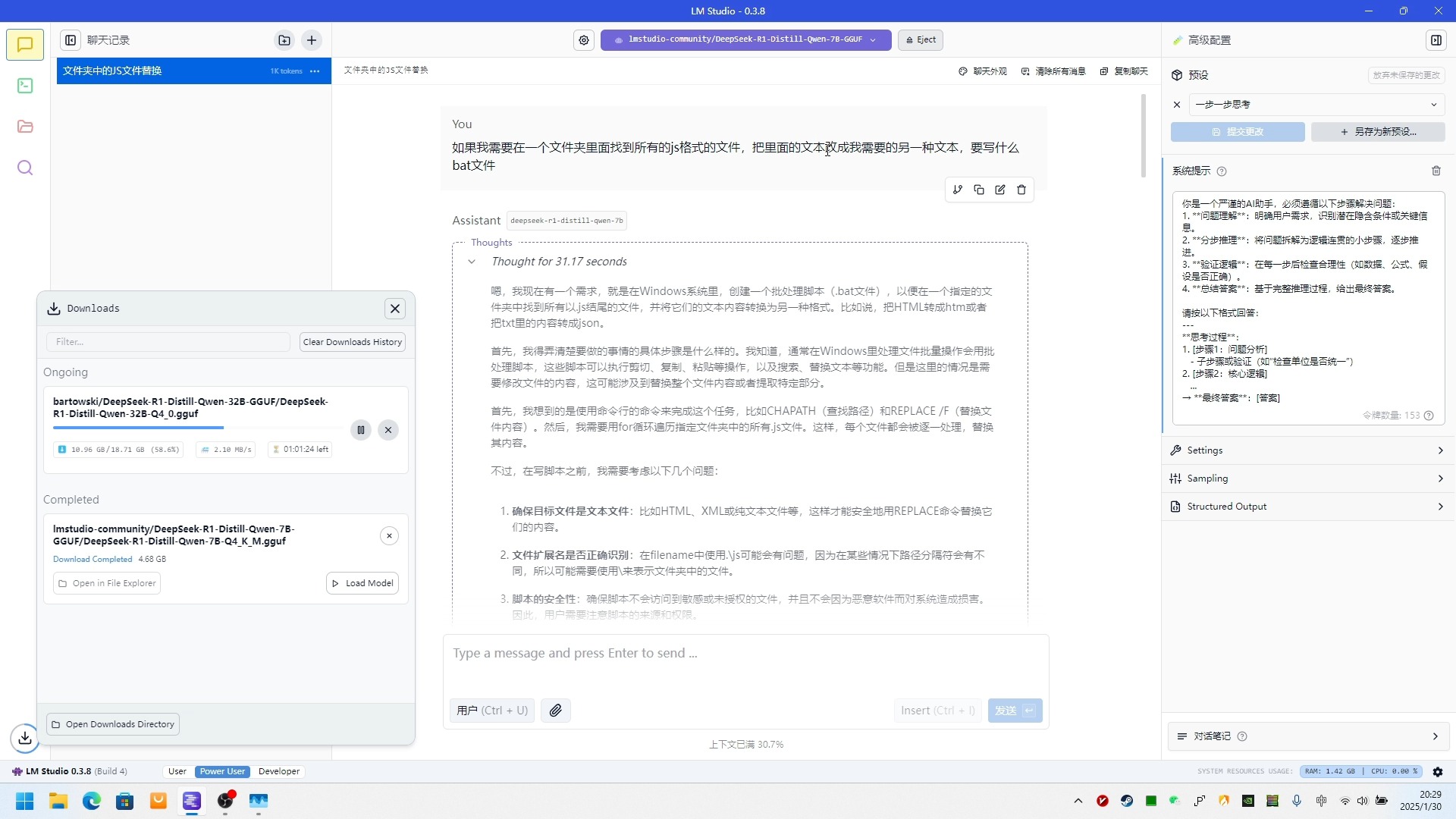This screenshot has width=1456, height=819.
Task: Pause the Qwen-32B download
Action: [x=361, y=430]
